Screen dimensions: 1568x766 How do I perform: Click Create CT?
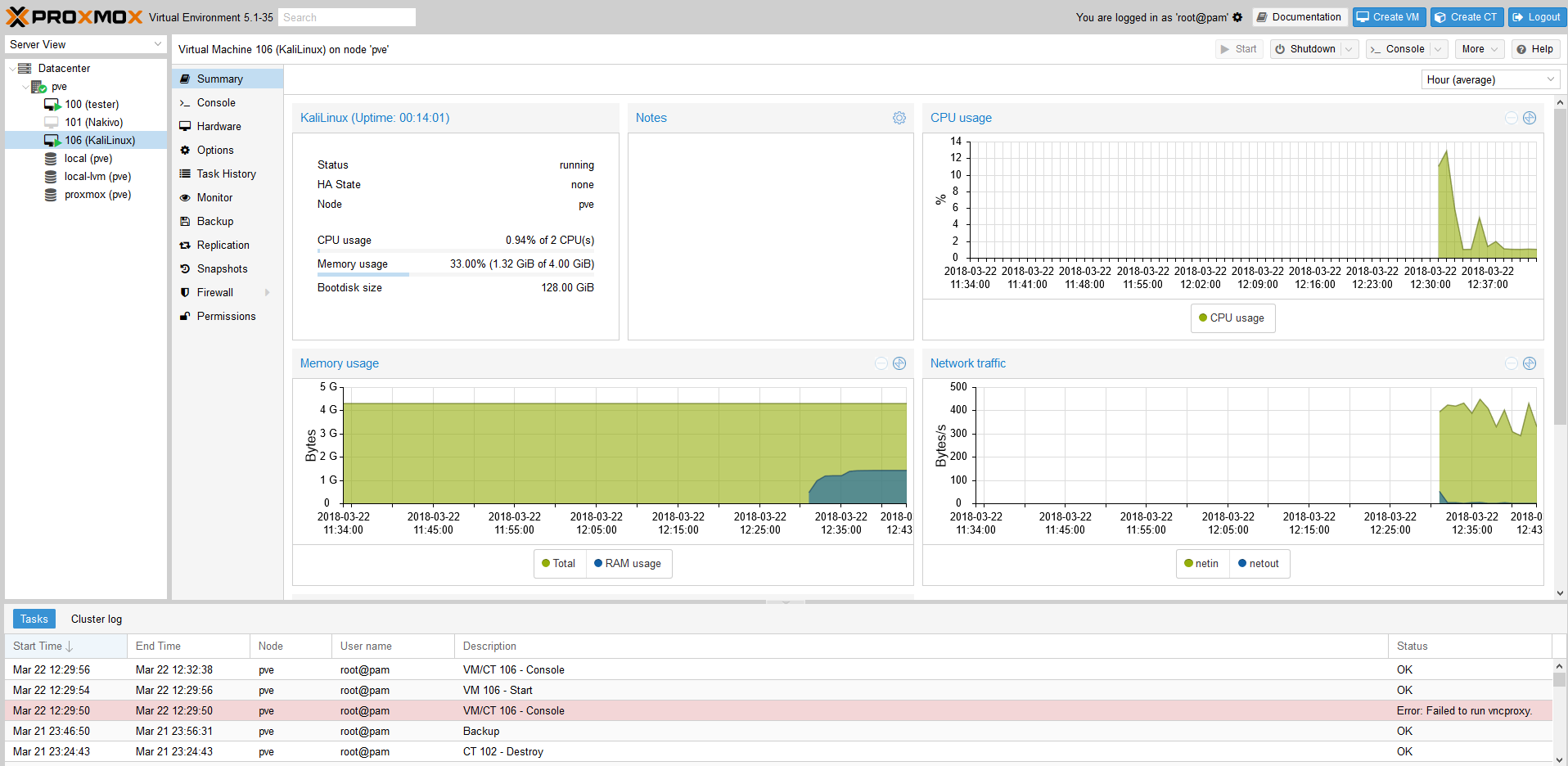click(x=1467, y=17)
